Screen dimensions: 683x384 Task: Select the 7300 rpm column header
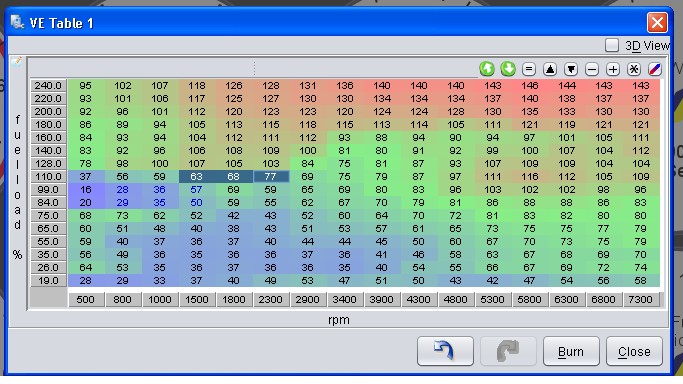click(x=640, y=300)
